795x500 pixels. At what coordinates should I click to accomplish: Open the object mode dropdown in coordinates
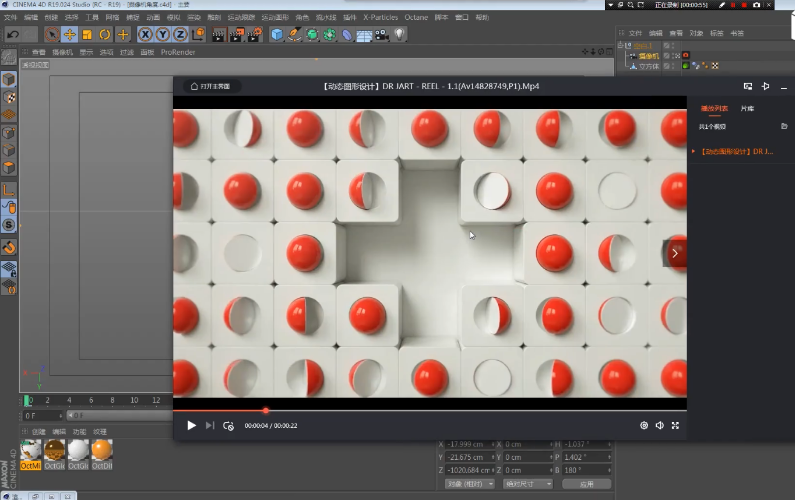[469, 483]
